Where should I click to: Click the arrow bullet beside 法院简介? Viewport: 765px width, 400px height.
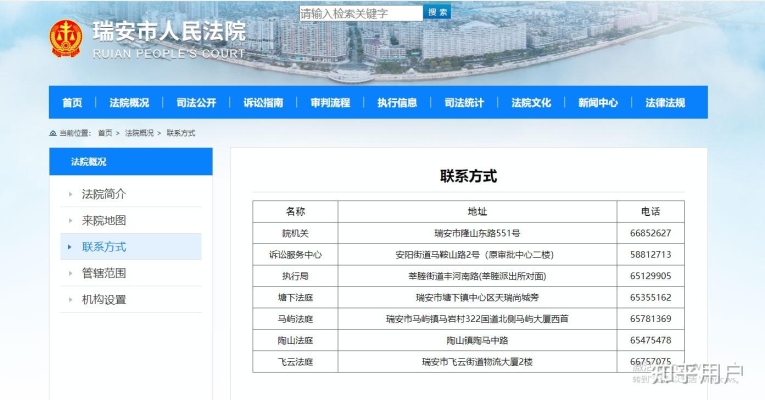70,194
